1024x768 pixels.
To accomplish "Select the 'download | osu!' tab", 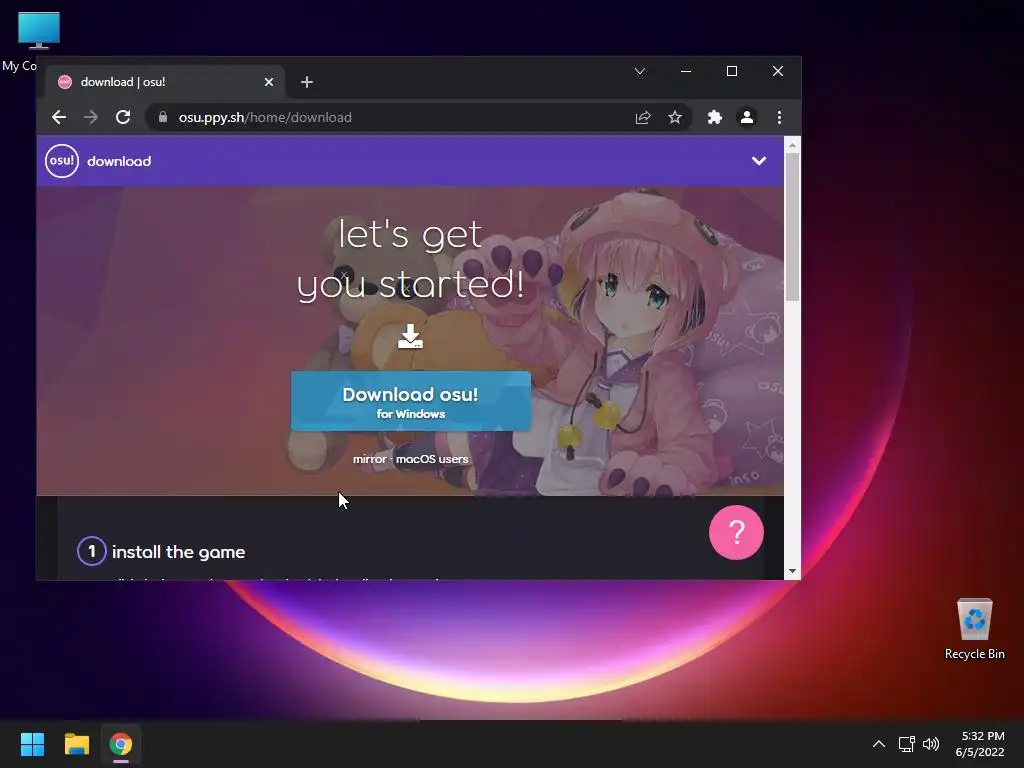I will 165,82.
